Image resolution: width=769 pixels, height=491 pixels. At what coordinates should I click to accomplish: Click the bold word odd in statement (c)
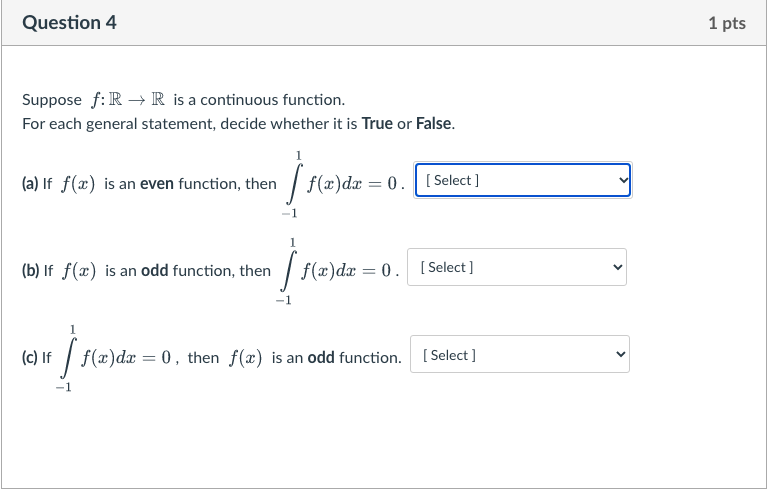[x=321, y=358]
